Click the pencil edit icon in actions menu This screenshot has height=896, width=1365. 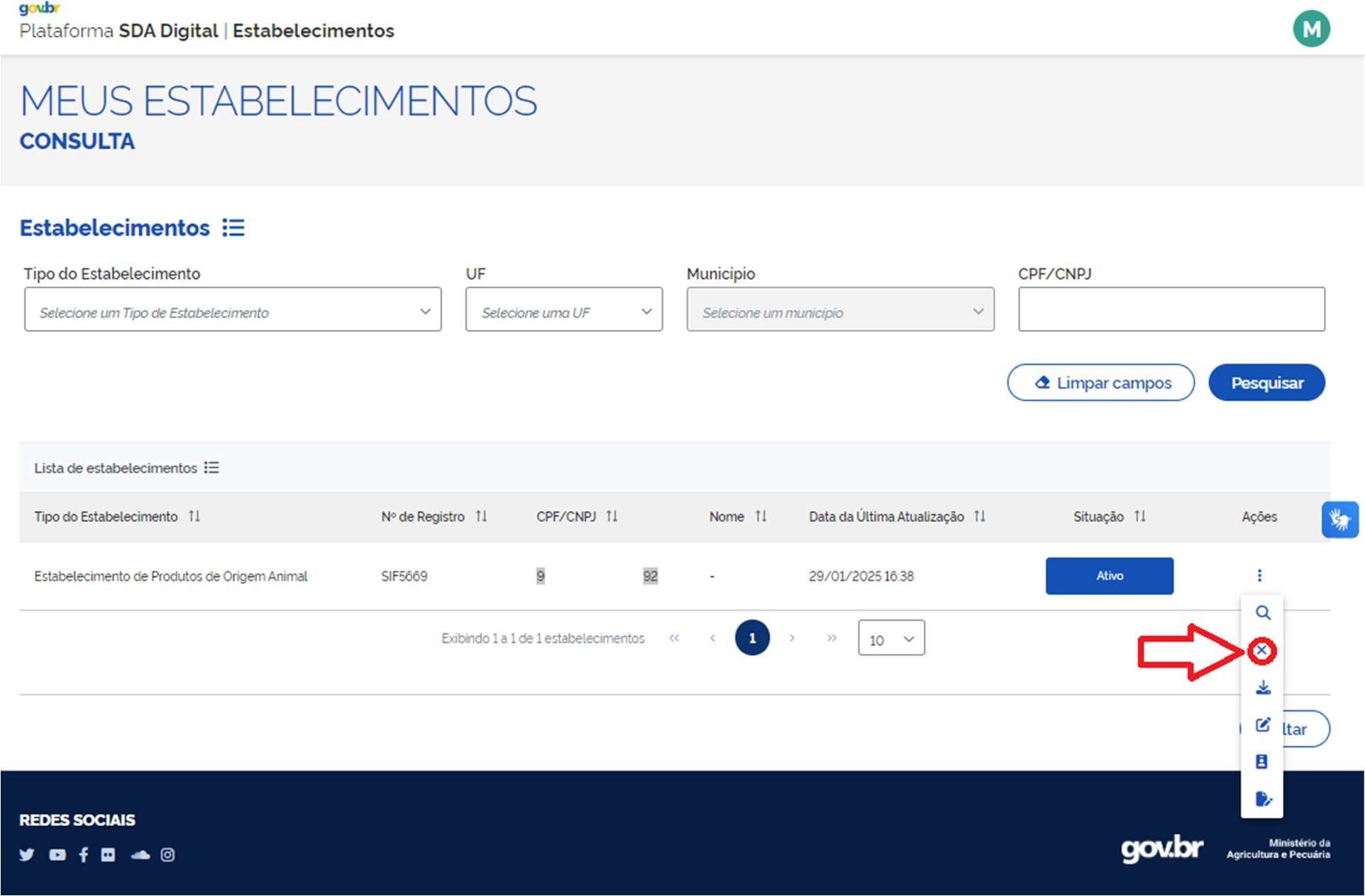click(1263, 725)
